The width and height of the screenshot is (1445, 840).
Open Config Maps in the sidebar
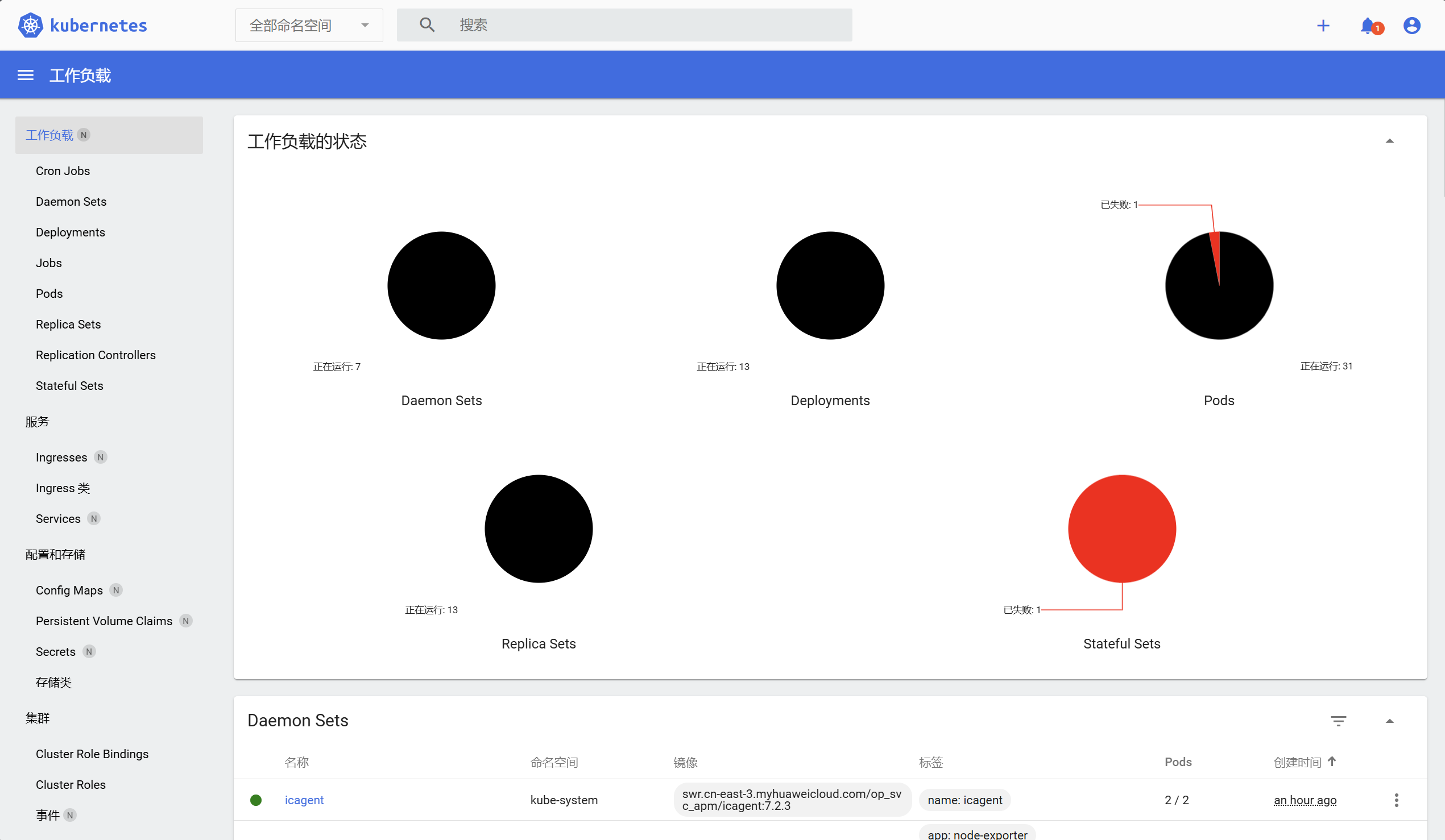69,590
